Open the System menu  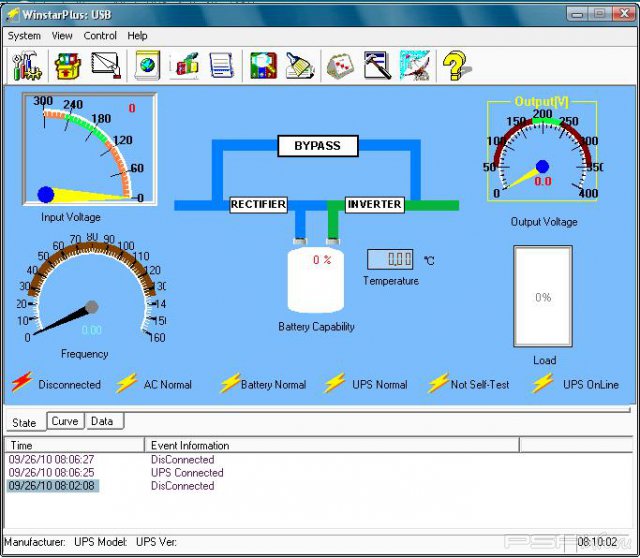coord(24,36)
